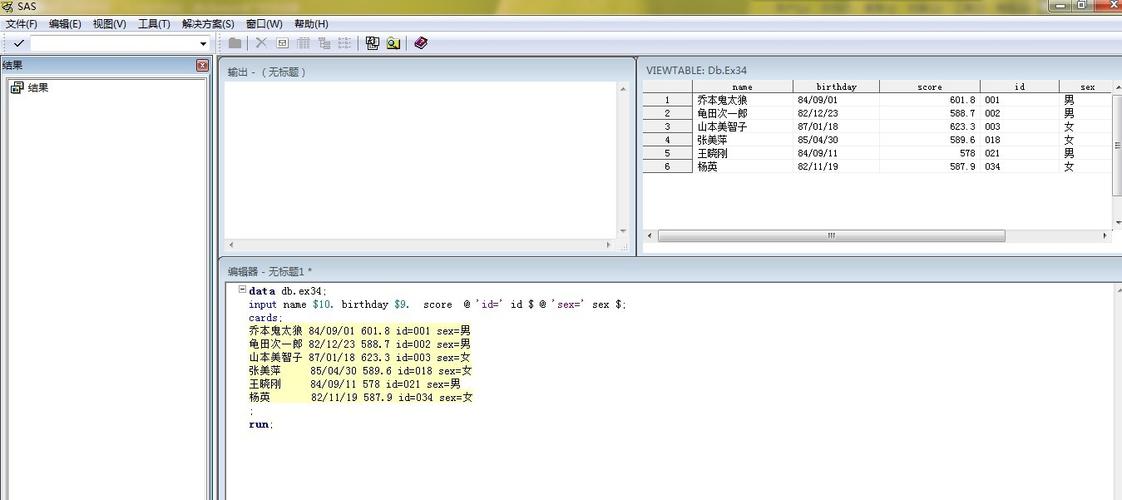
Task: Collapse the data db.ex34 code block
Action: tap(242, 290)
